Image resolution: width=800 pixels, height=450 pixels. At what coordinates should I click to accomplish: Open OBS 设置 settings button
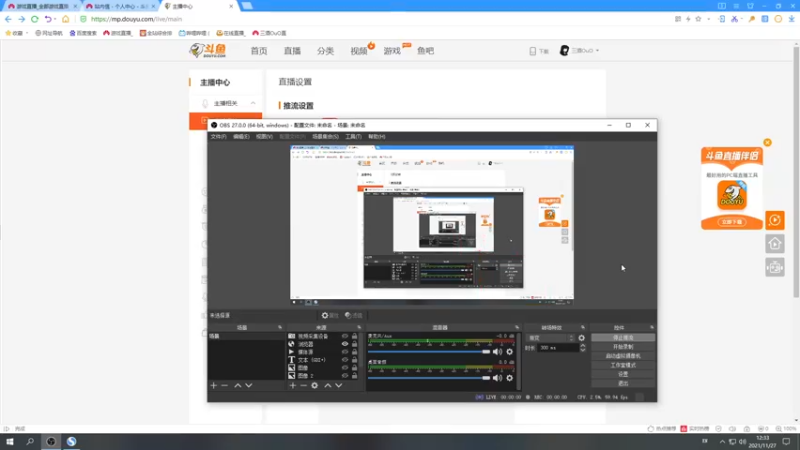tap(623, 374)
